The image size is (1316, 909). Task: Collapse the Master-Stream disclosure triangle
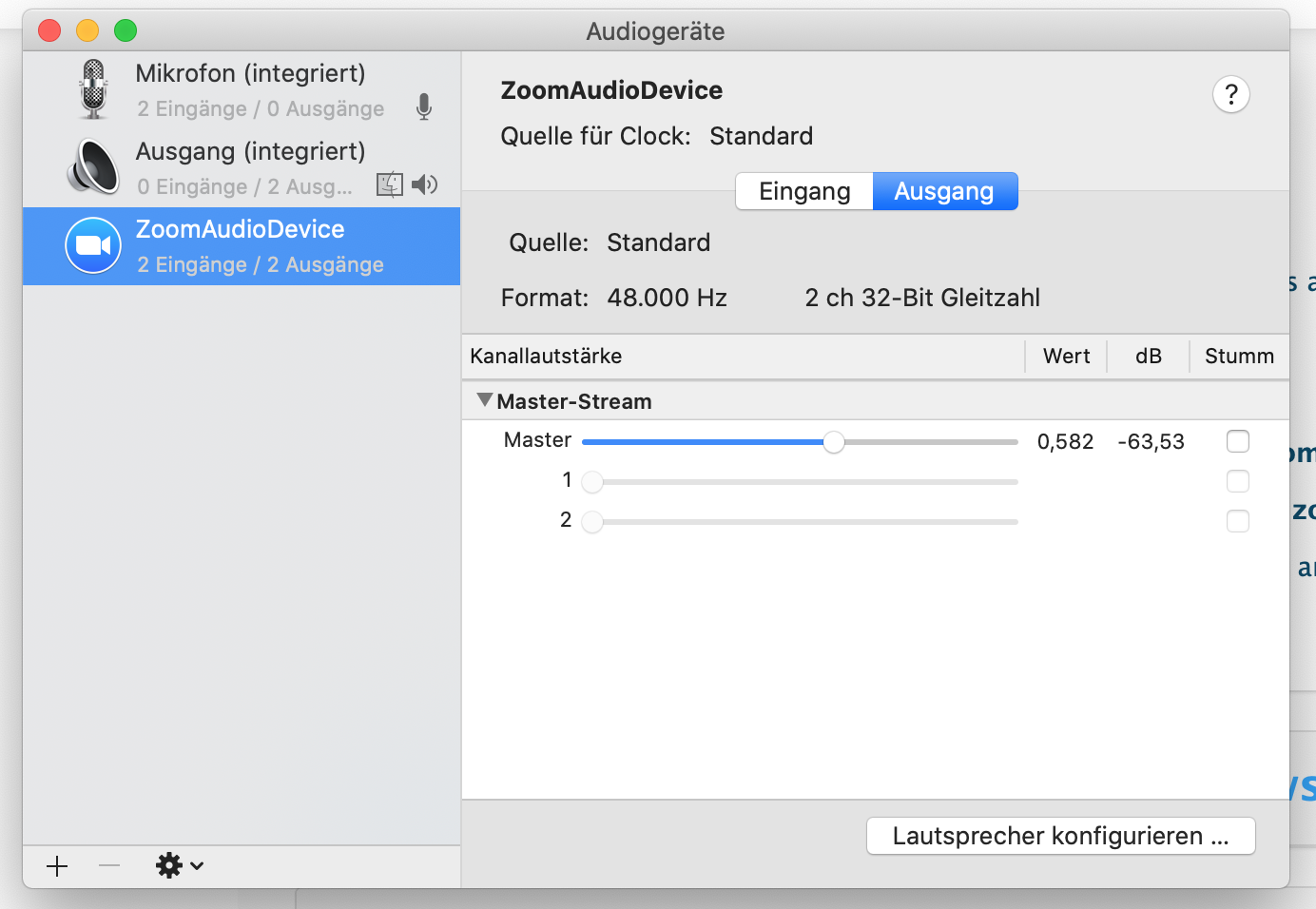tap(485, 400)
